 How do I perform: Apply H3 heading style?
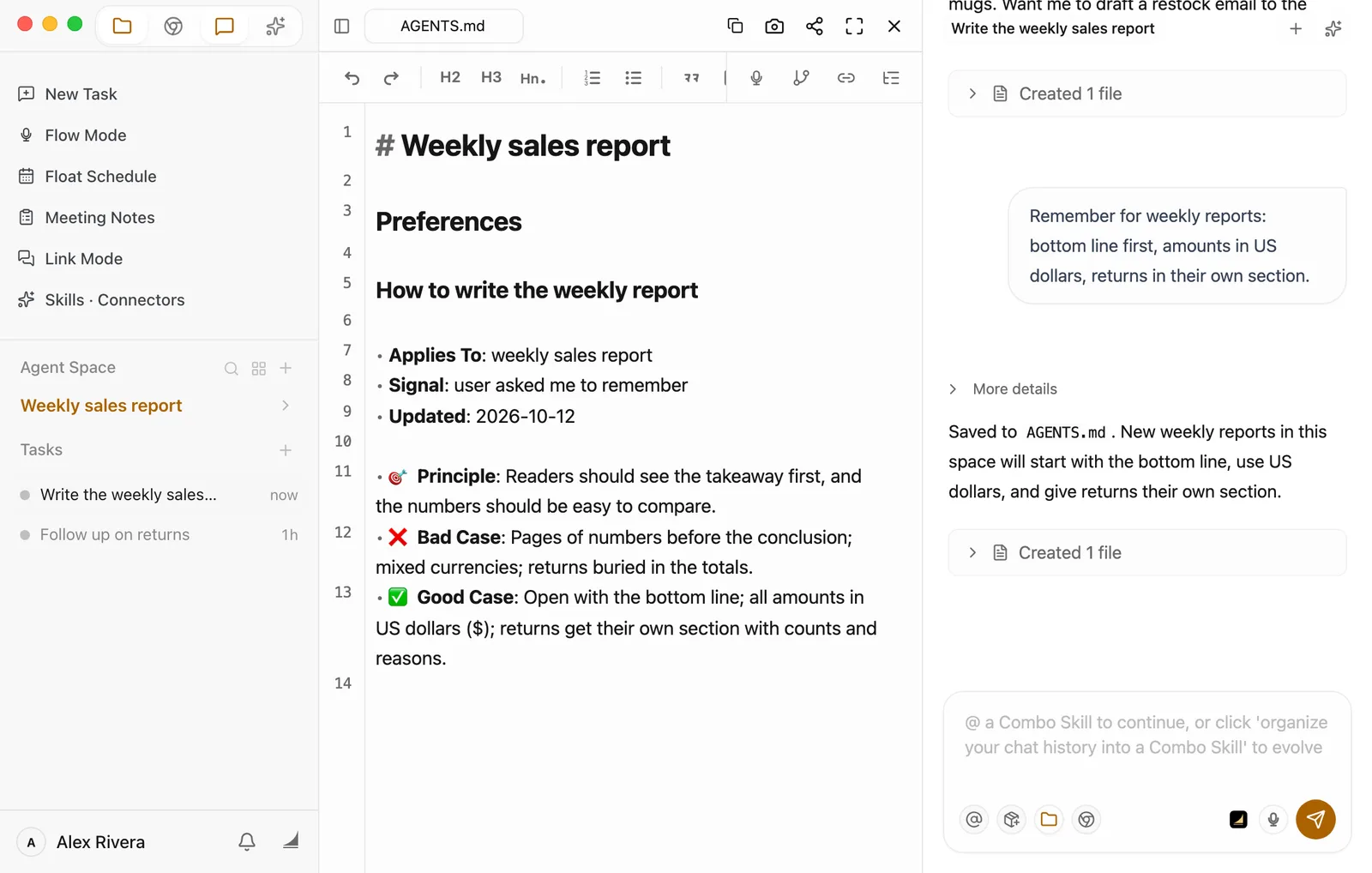point(491,77)
